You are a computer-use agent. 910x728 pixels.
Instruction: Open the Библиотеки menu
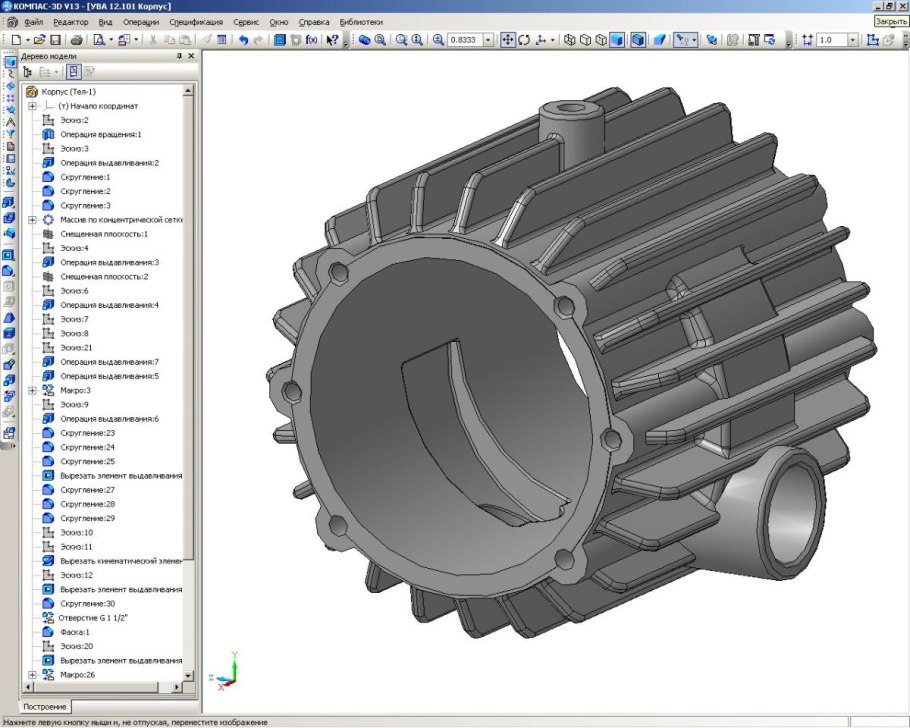coord(360,21)
